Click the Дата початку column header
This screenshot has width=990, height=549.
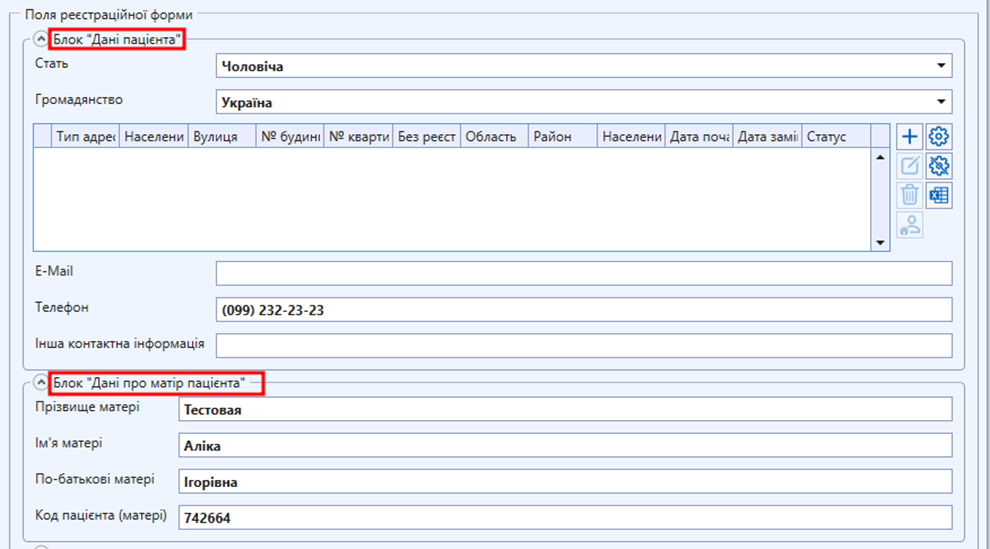699,136
